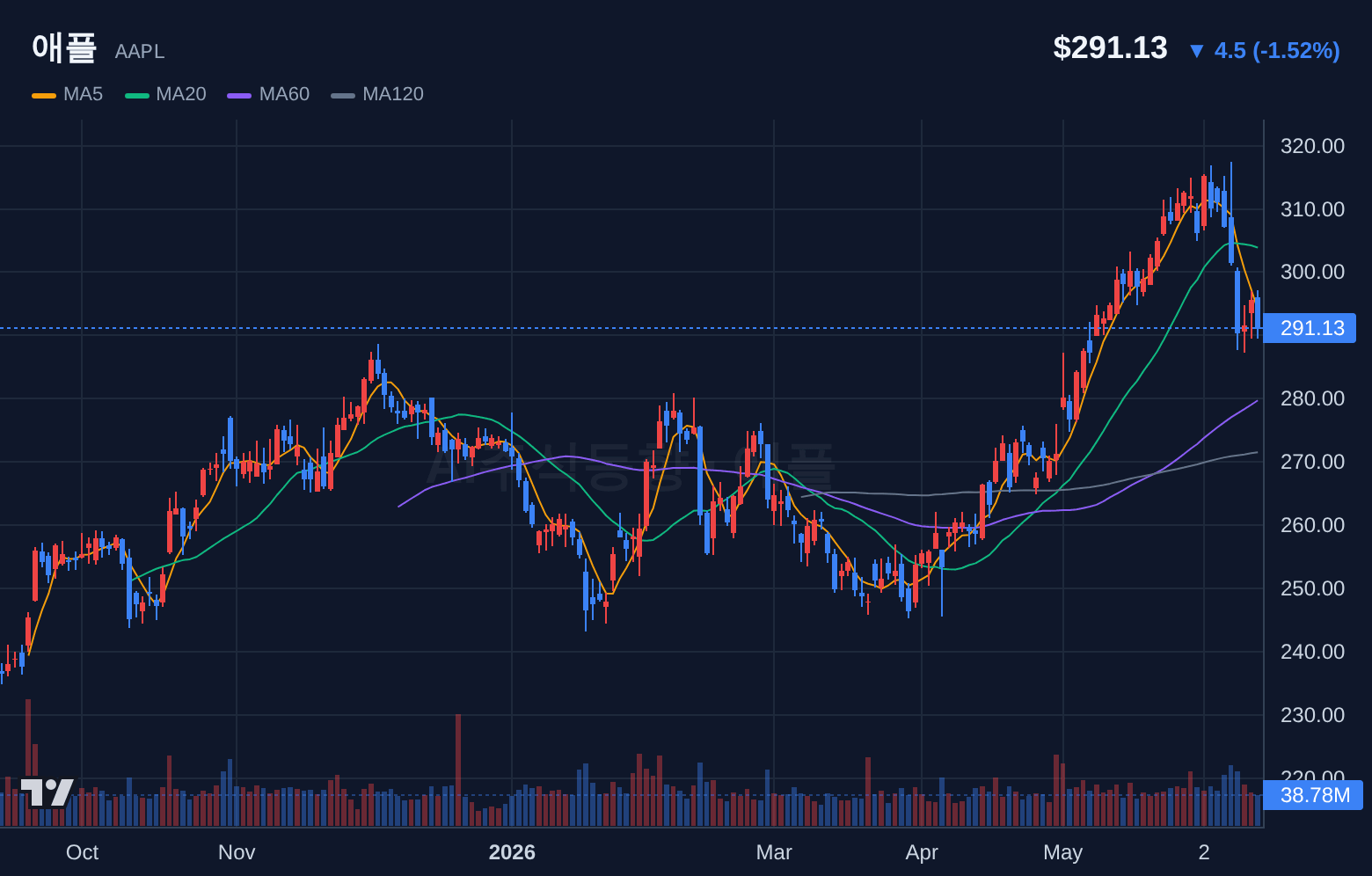Select the AAPL ticker symbol
The image size is (1372, 876).
(x=140, y=51)
